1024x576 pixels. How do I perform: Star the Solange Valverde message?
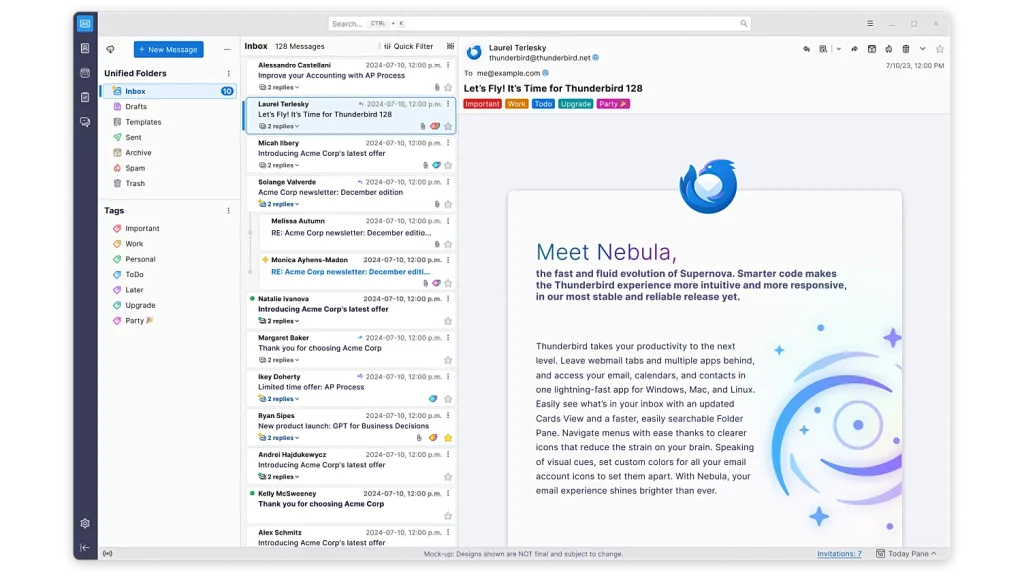tap(448, 204)
